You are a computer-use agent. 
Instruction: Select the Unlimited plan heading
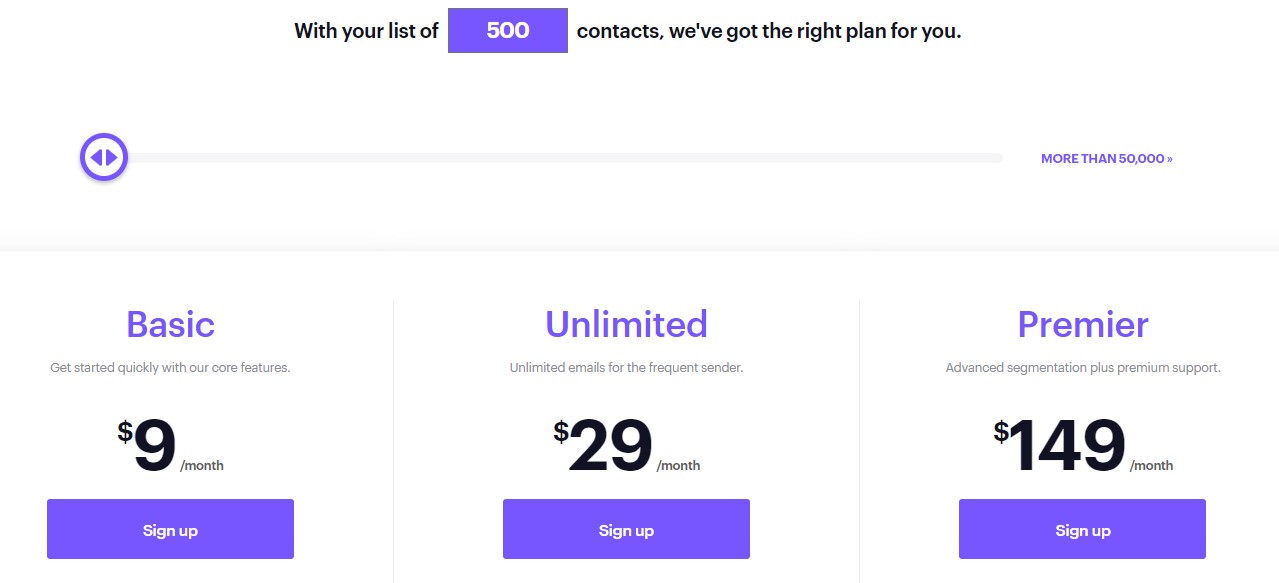click(626, 324)
